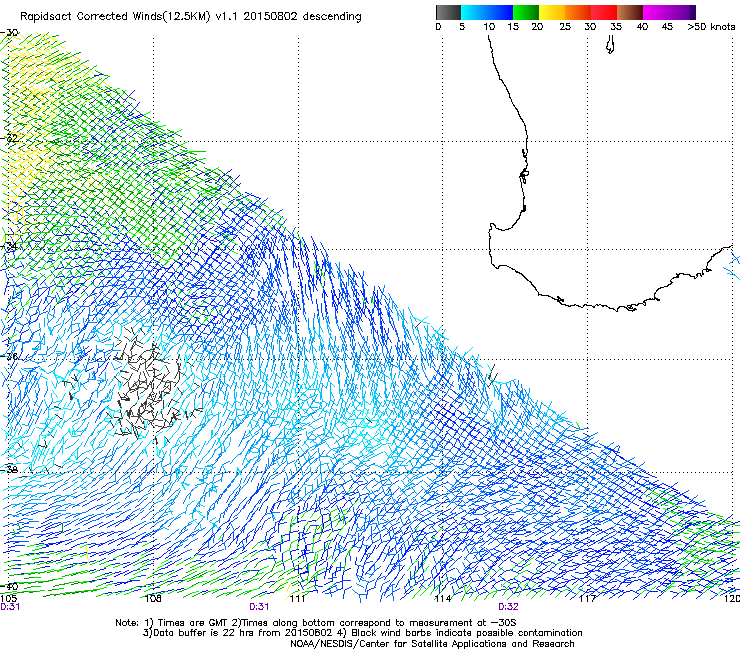Pick the dark purple 45-50 knots legend swatch

(x=682, y=12)
